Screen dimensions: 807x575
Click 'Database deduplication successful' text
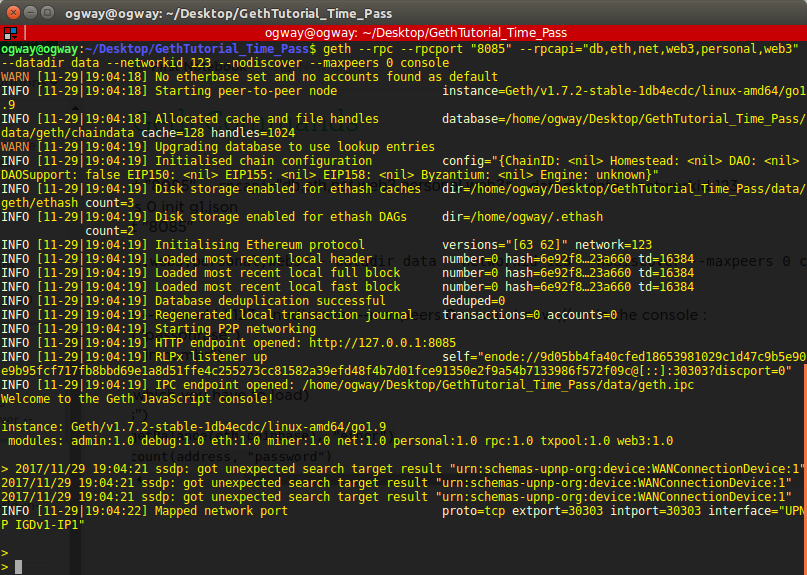(270, 301)
